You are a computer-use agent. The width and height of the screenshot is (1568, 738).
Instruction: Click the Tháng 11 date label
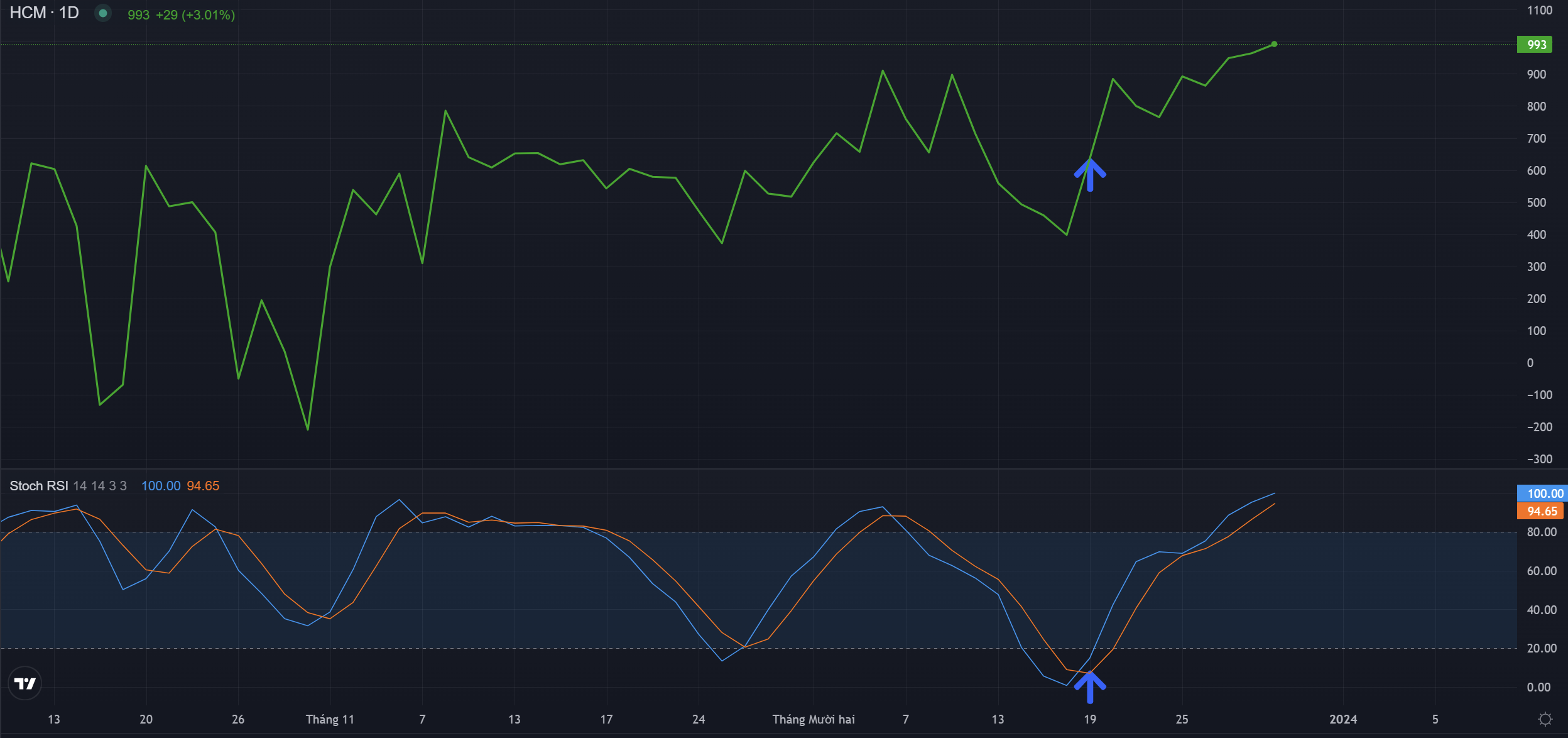tap(330, 719)
